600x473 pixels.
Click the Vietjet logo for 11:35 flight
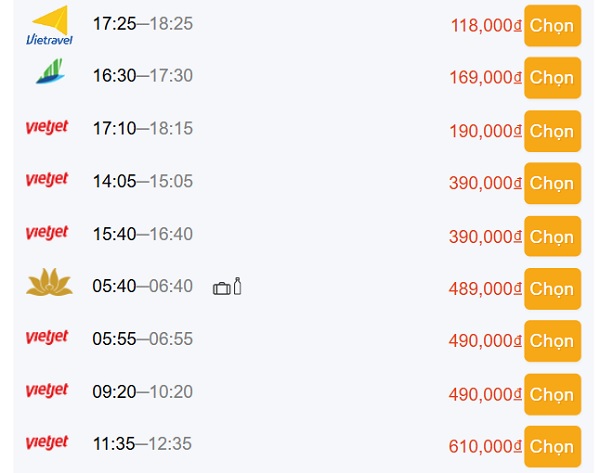(x=47, y=443)
